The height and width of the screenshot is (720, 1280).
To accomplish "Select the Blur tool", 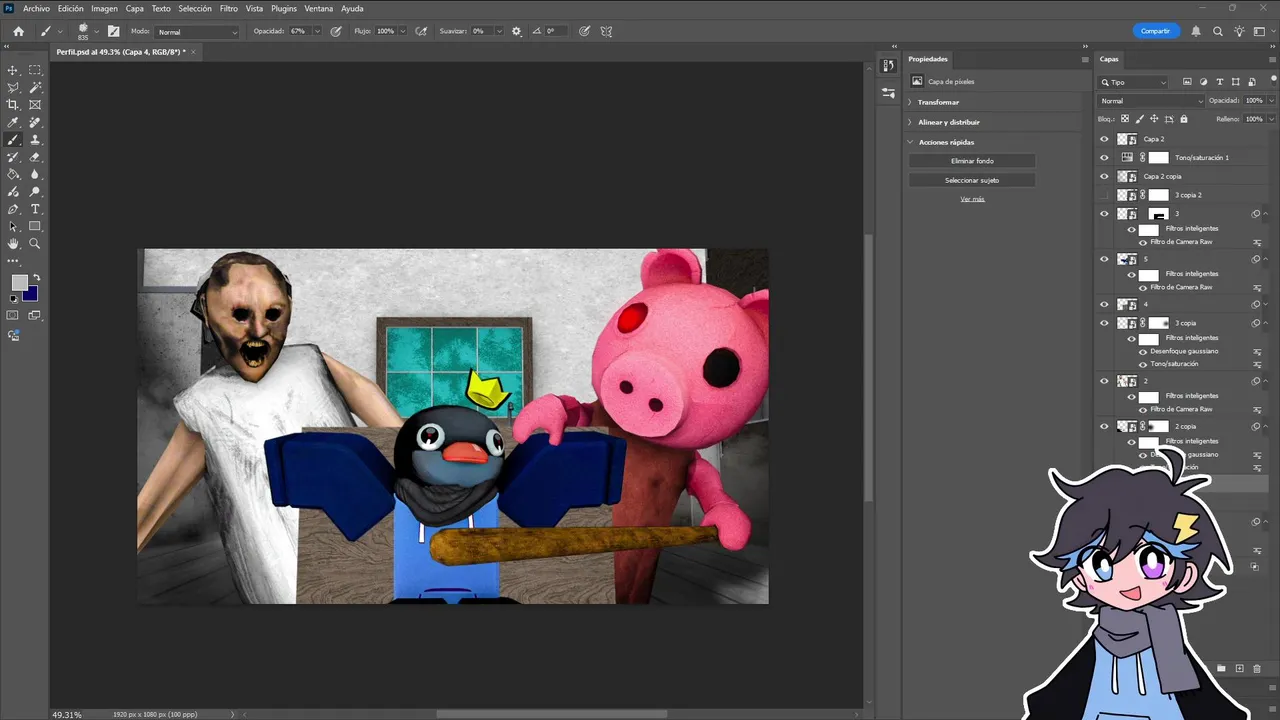I will 35,174.
